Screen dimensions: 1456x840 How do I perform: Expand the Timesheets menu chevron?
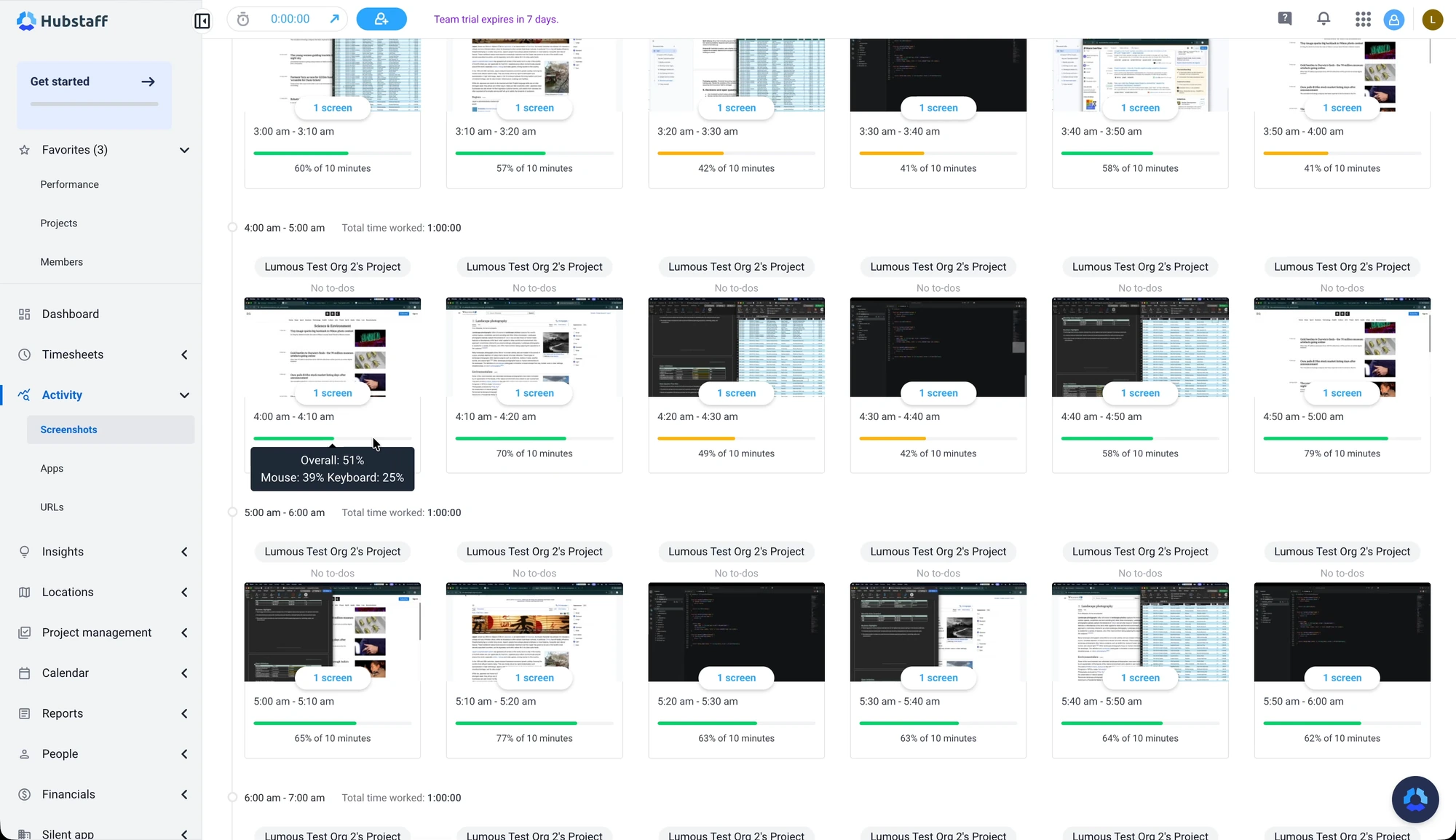(184, 354)
